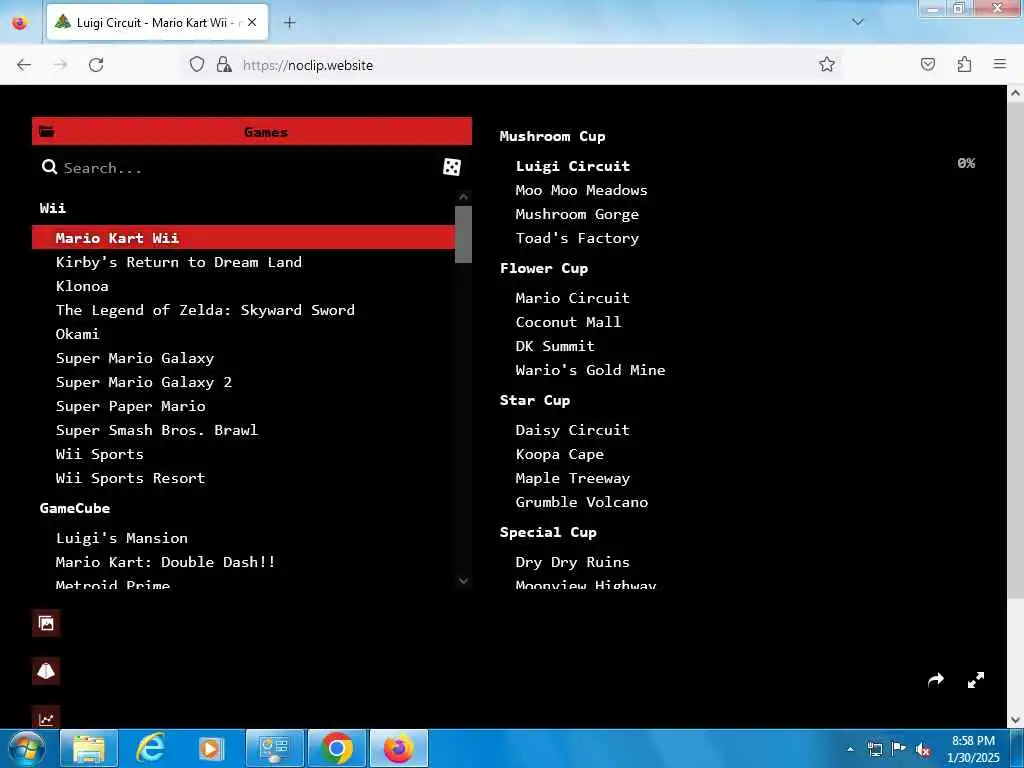The width and height of the screenshot is (1024, 768).
Task: Click the Action Center flag tray icon
Action: 899,750
